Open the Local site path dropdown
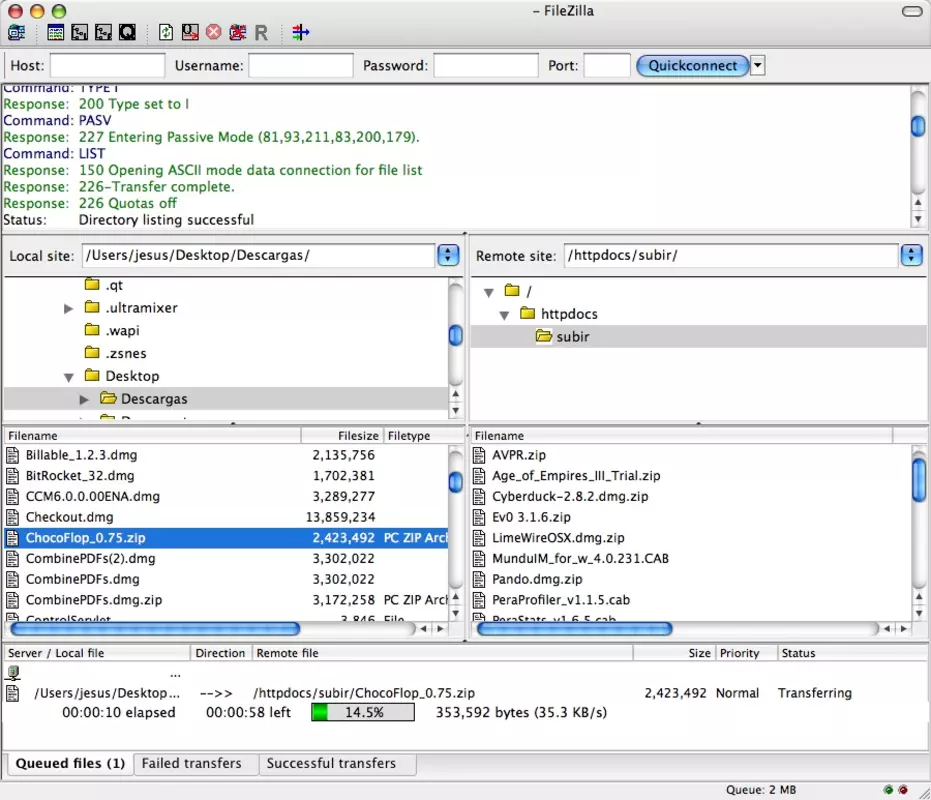The height and width of the screenshot is (800, 931). pos(448,255)
